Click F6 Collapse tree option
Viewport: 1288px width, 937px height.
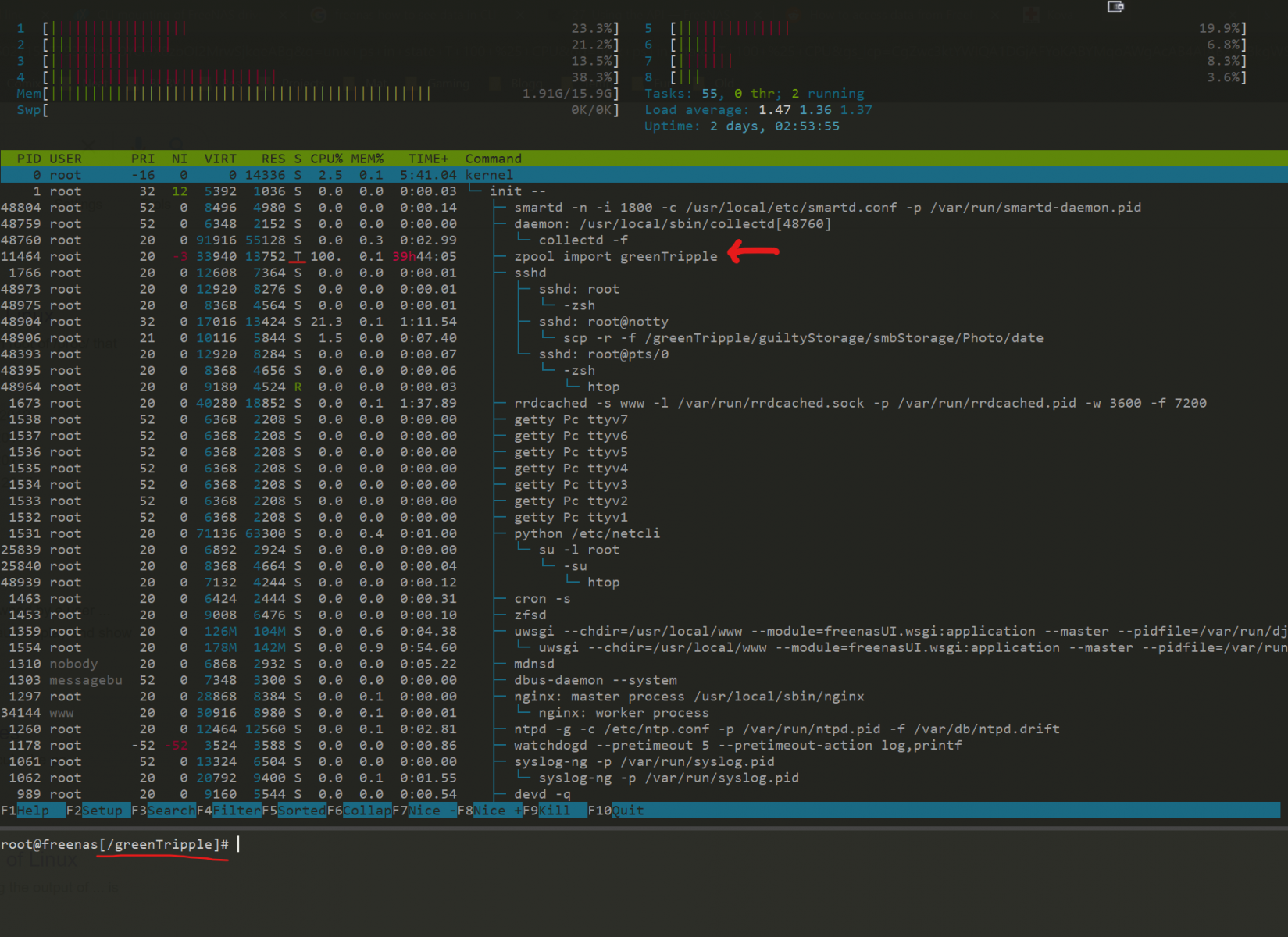359,811
